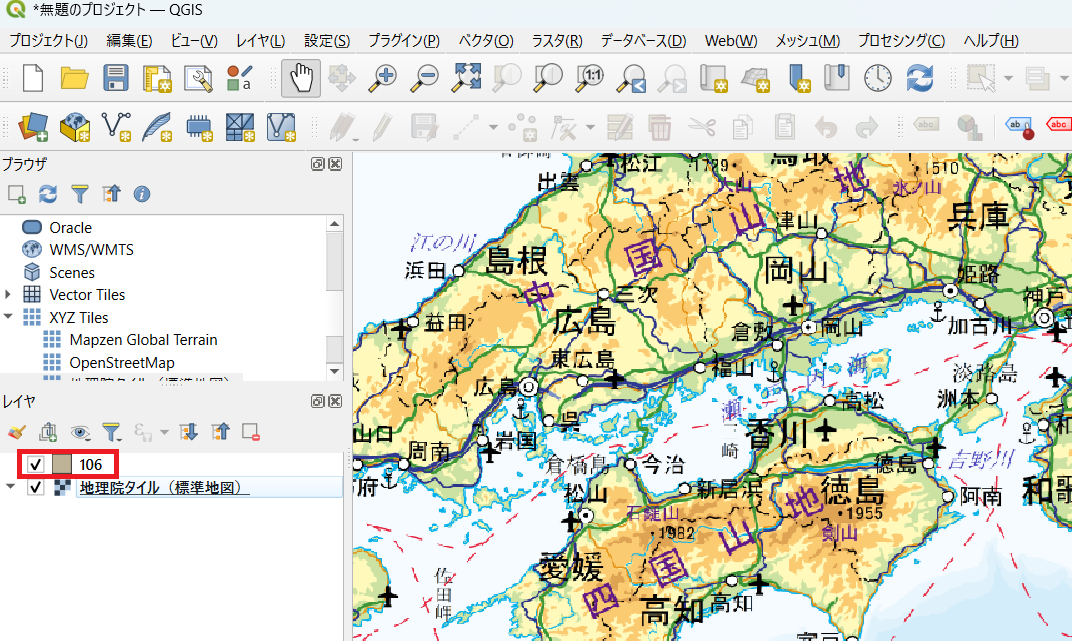The height and width of the screenshot is (641, 1072).
Task: Open the プラグイン(P) menu
Action: [x=403, y=41]
